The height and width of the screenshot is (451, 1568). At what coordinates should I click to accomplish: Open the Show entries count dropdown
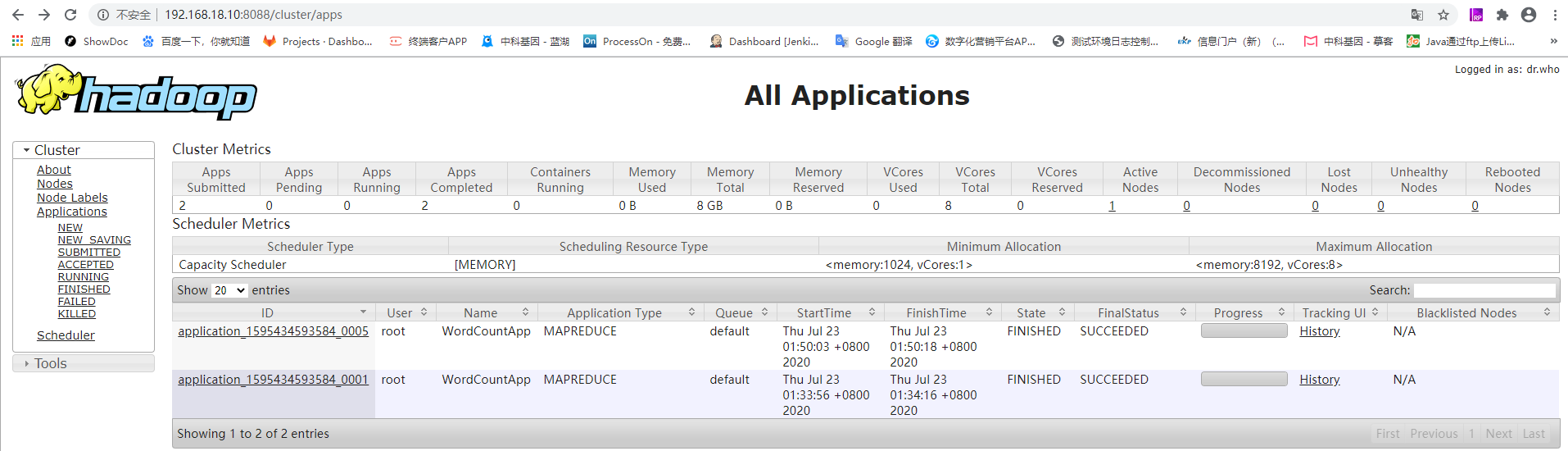tap(229, 290)
